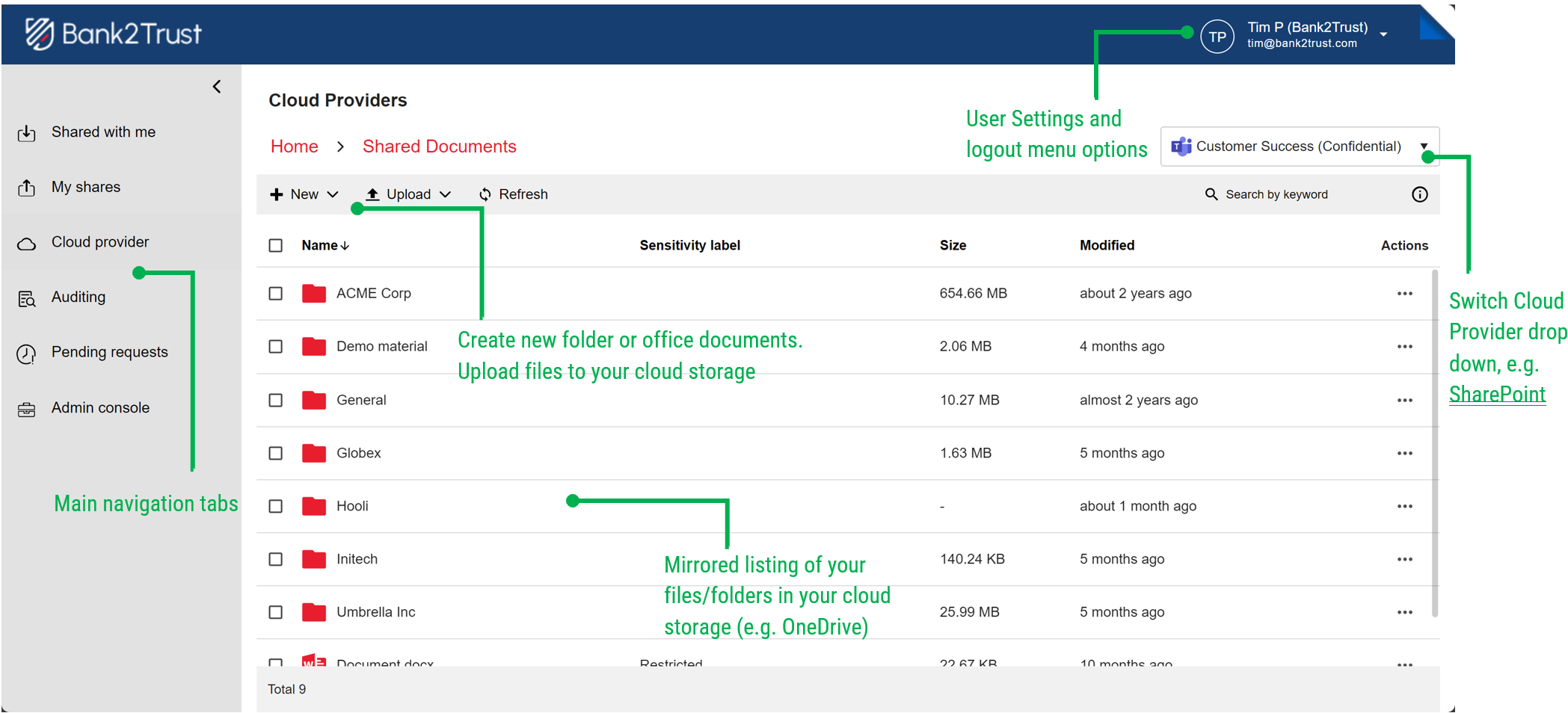Expand the Upload dropdown arrow
This screenshot has width=1568, height=713.
click(x=446, y=194)
